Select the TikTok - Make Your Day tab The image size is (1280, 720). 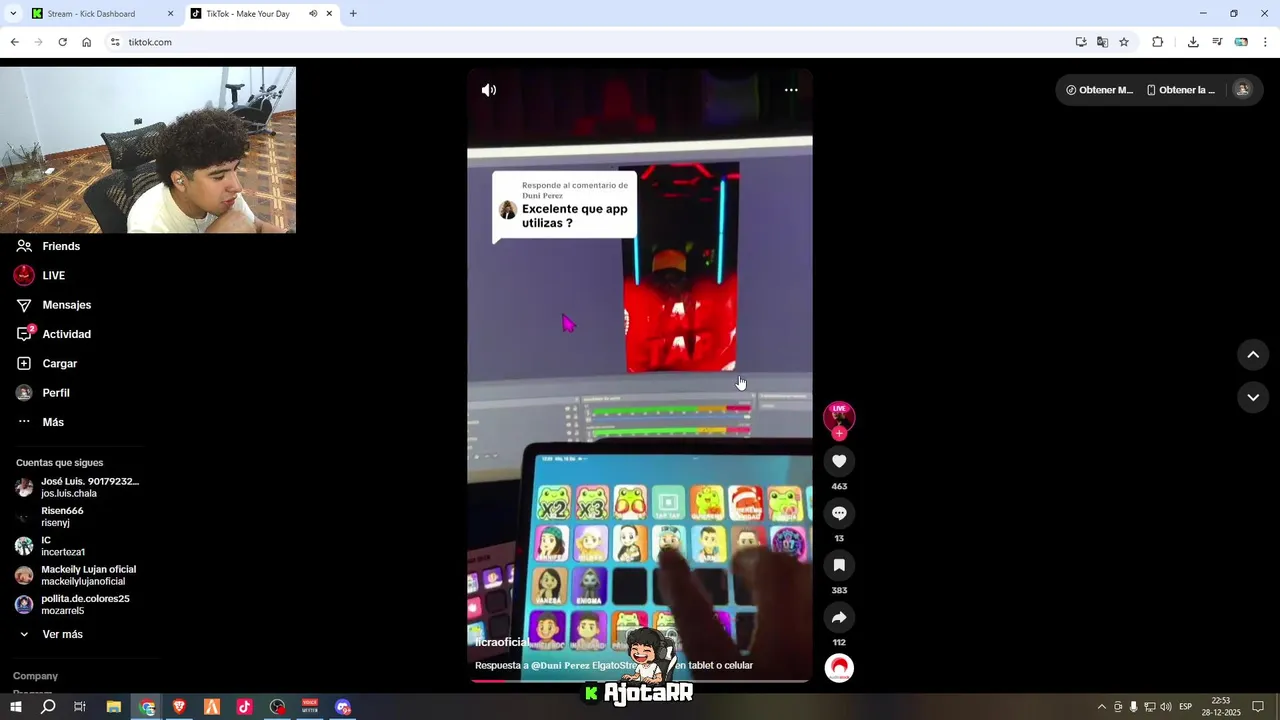pyautogui.click(x=247, y=14)
